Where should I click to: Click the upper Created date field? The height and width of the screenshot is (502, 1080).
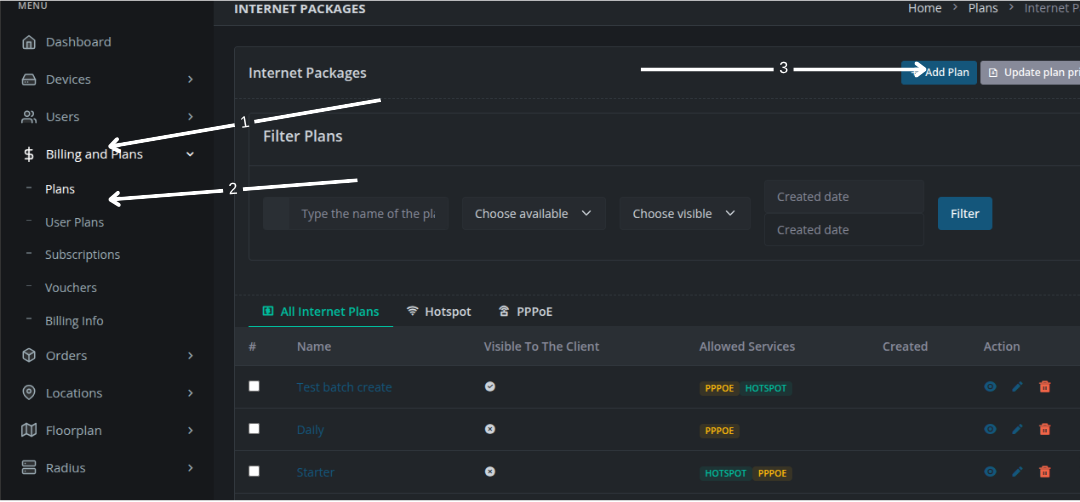(844, 197)
